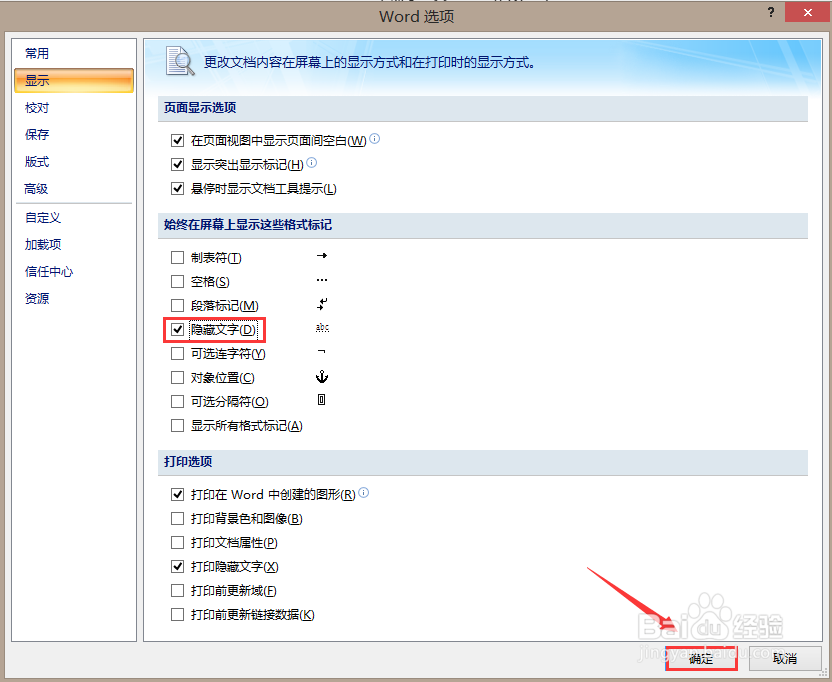The image size is (832, 682).
Task: Click the optional hyphen symbol icon
Action: click(x=322, y=351)
